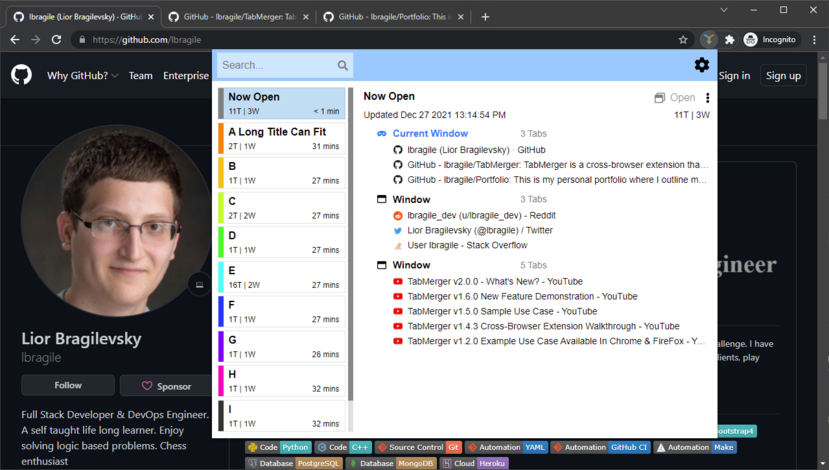Screen dimensions: 829x470
Task: Click the Window icon with 5 Tabs
Action: (x=381, y=265)
